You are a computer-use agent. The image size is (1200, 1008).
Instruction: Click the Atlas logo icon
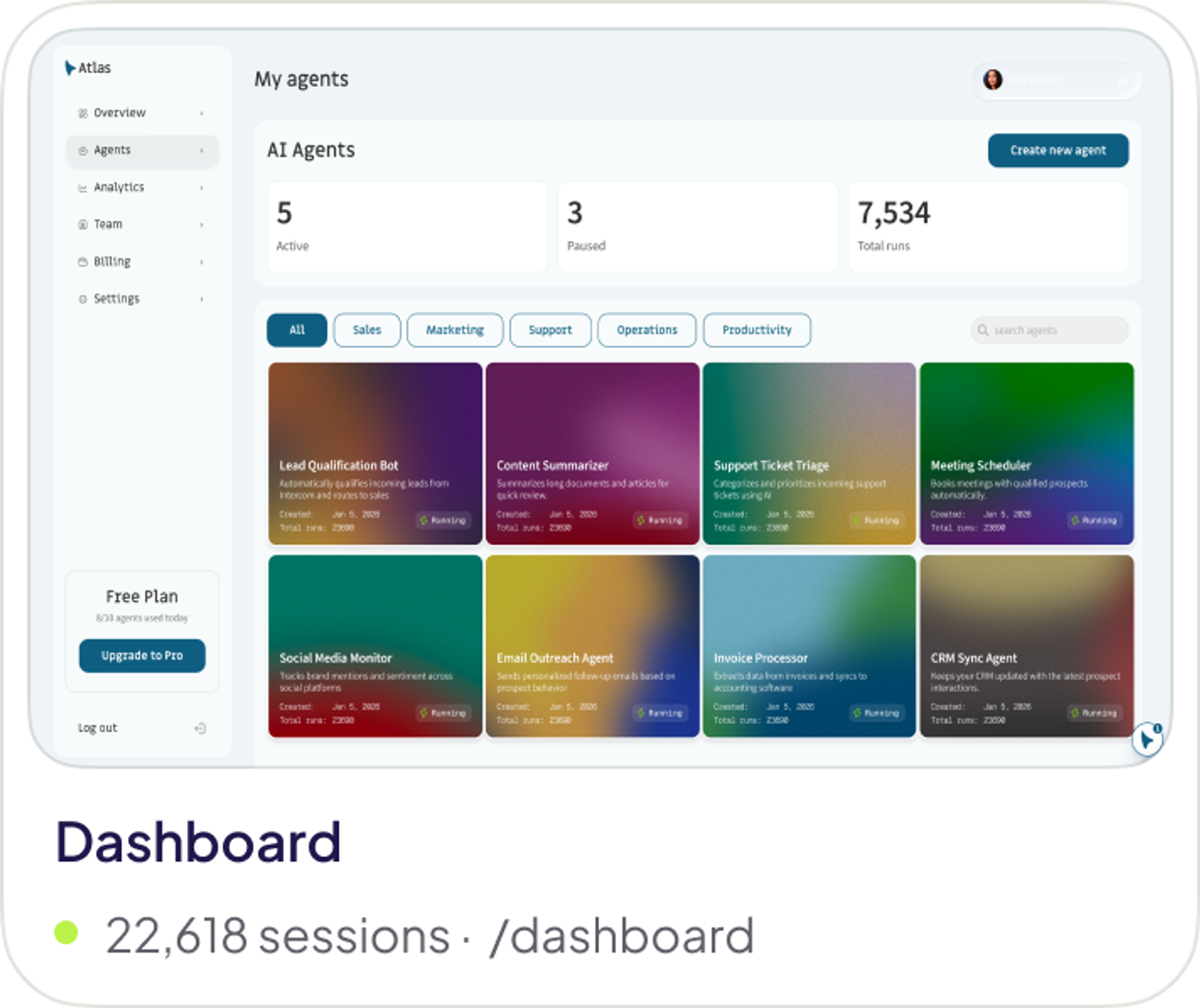[x=70, y=67]
